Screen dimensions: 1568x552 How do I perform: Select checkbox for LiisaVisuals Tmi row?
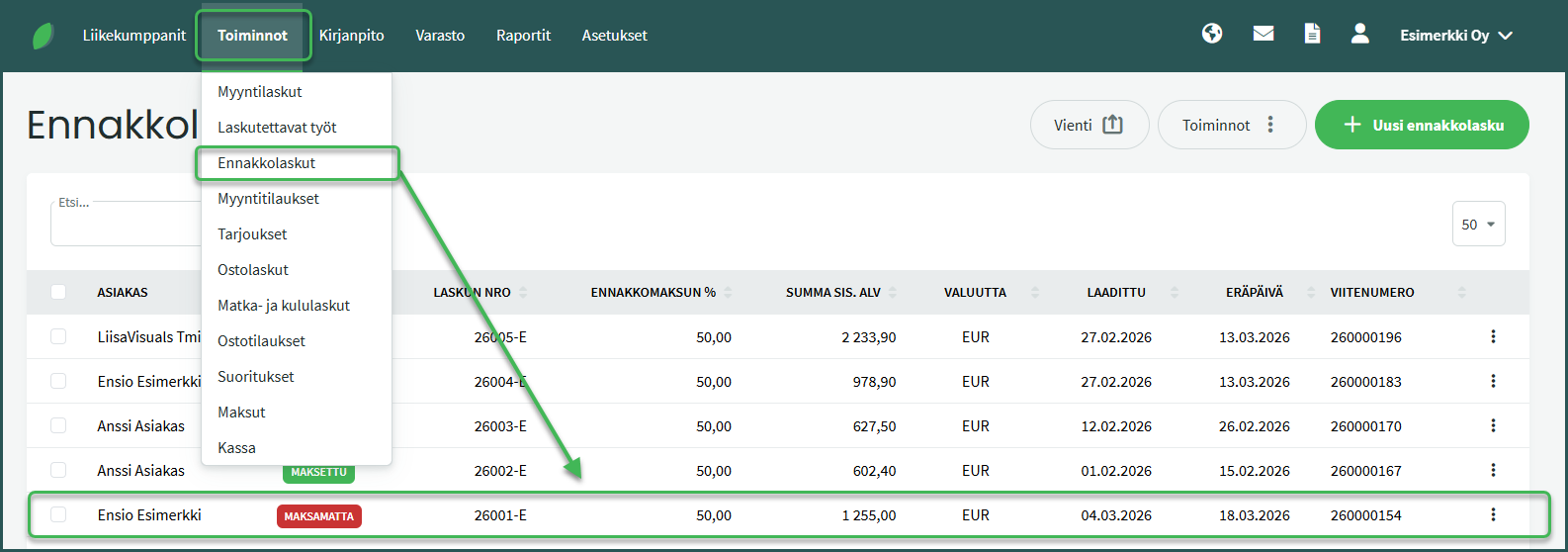(58, 336)
